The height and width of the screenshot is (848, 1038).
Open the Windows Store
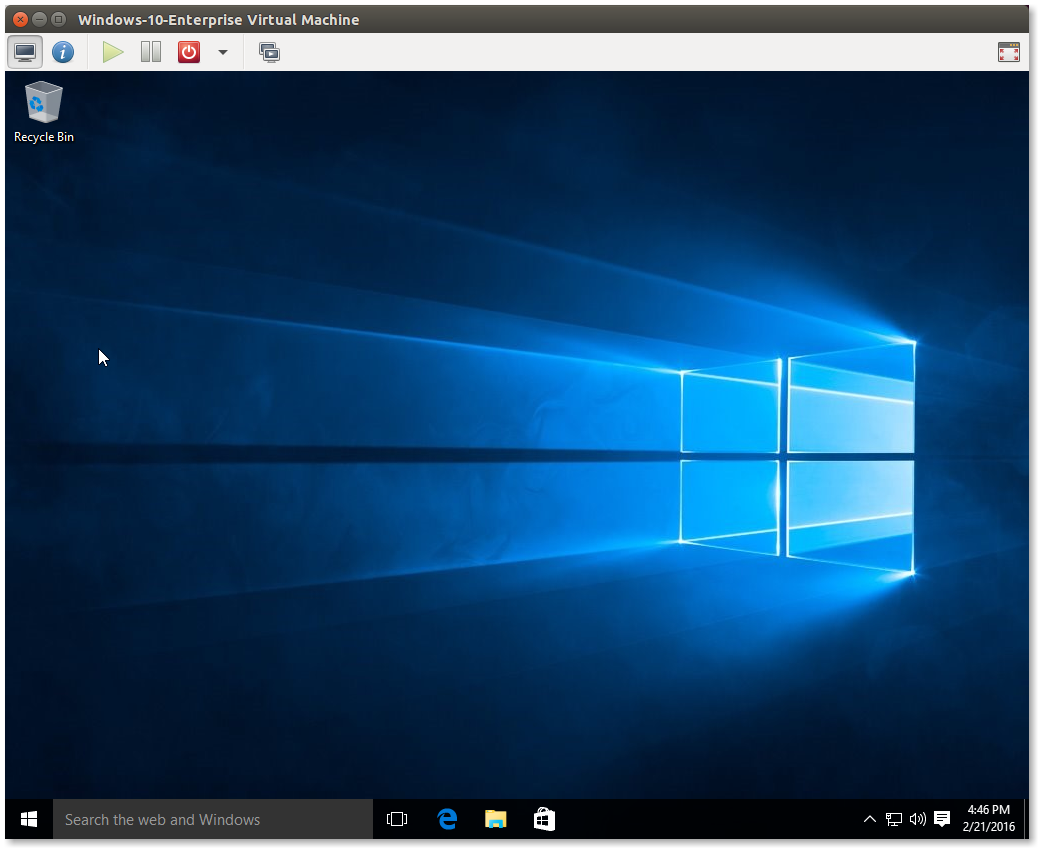(x=544, y=820)
